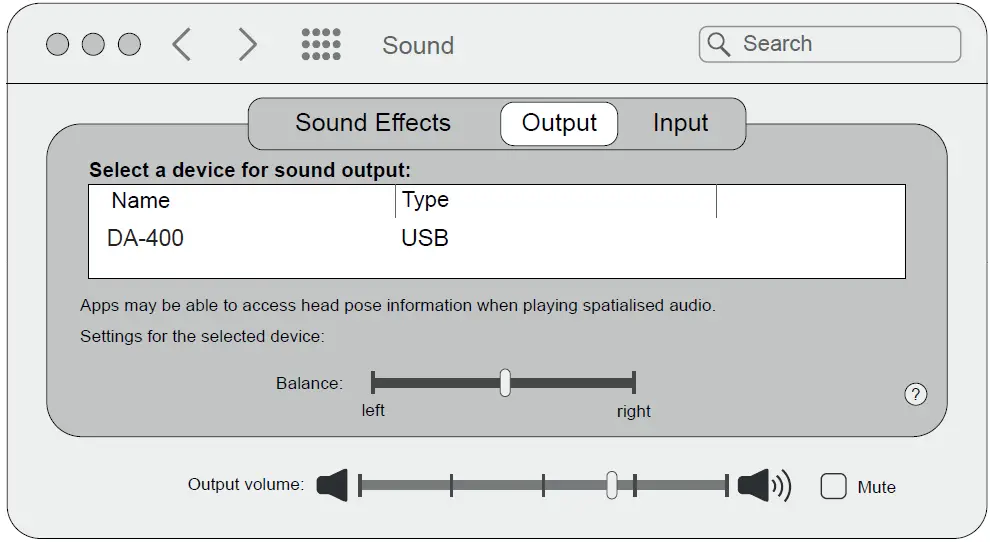Click the low volume speaker icon
Screen dimensions: 990x542
click(x=333, y=486)
